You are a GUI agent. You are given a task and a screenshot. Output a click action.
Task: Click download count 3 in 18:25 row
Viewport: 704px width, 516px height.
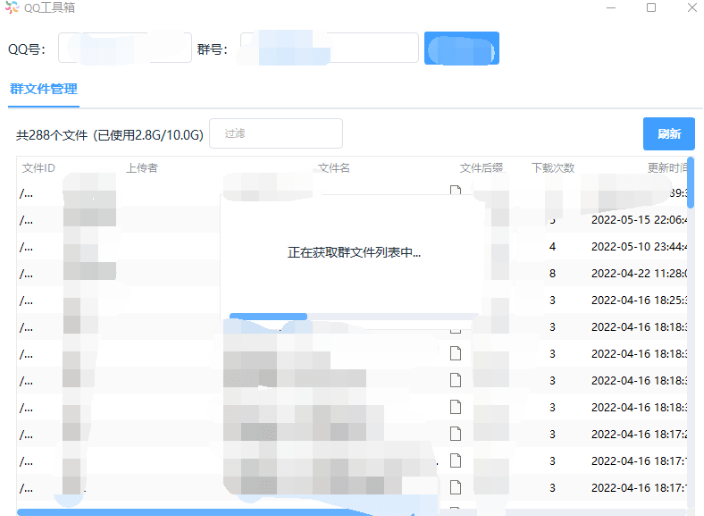[x=552, y=300]
